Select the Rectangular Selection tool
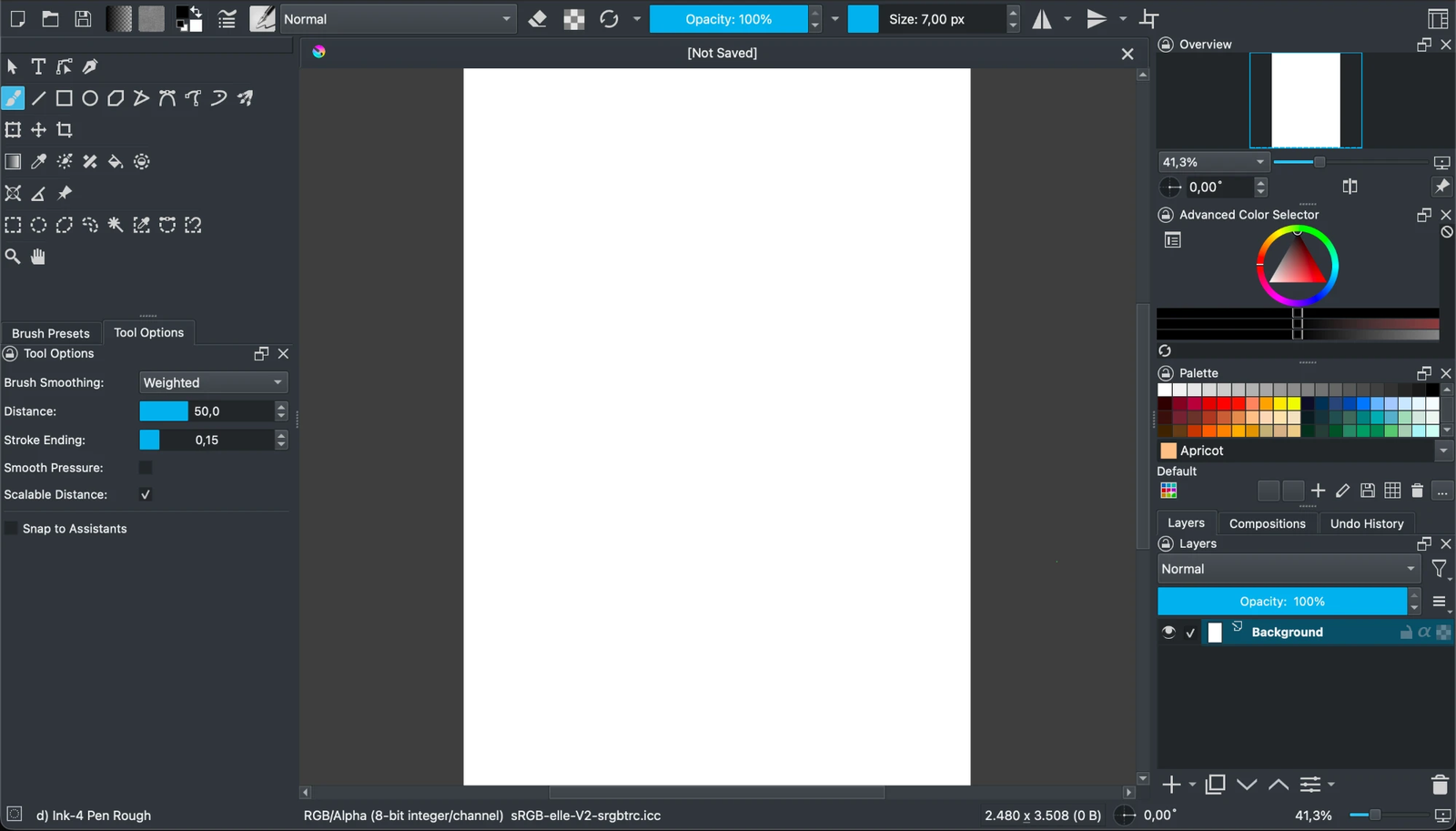 click(x=13, y=225)
